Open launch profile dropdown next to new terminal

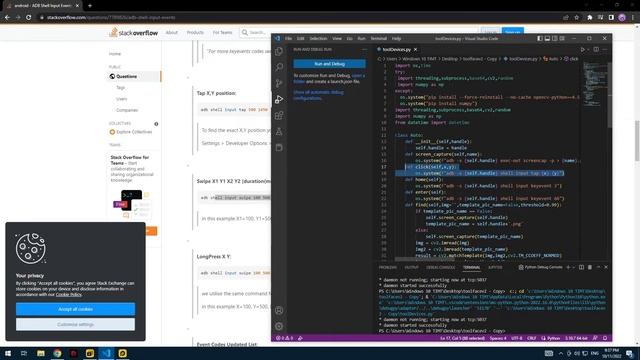[573, 267]
